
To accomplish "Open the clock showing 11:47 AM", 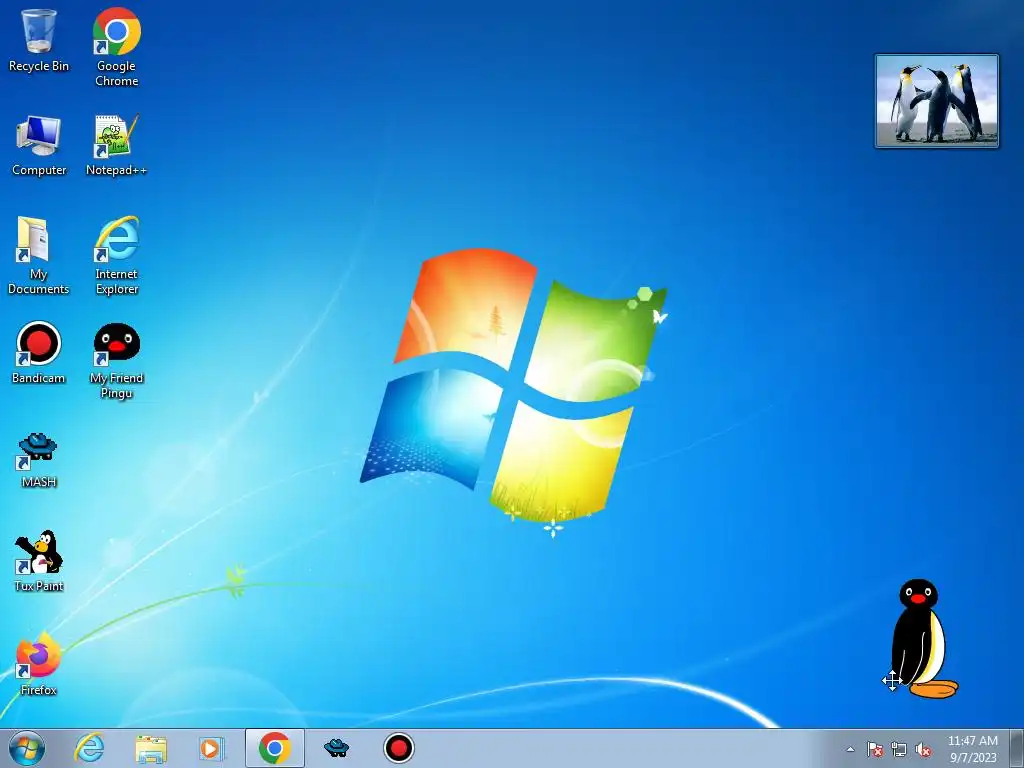I will (973, 749).
